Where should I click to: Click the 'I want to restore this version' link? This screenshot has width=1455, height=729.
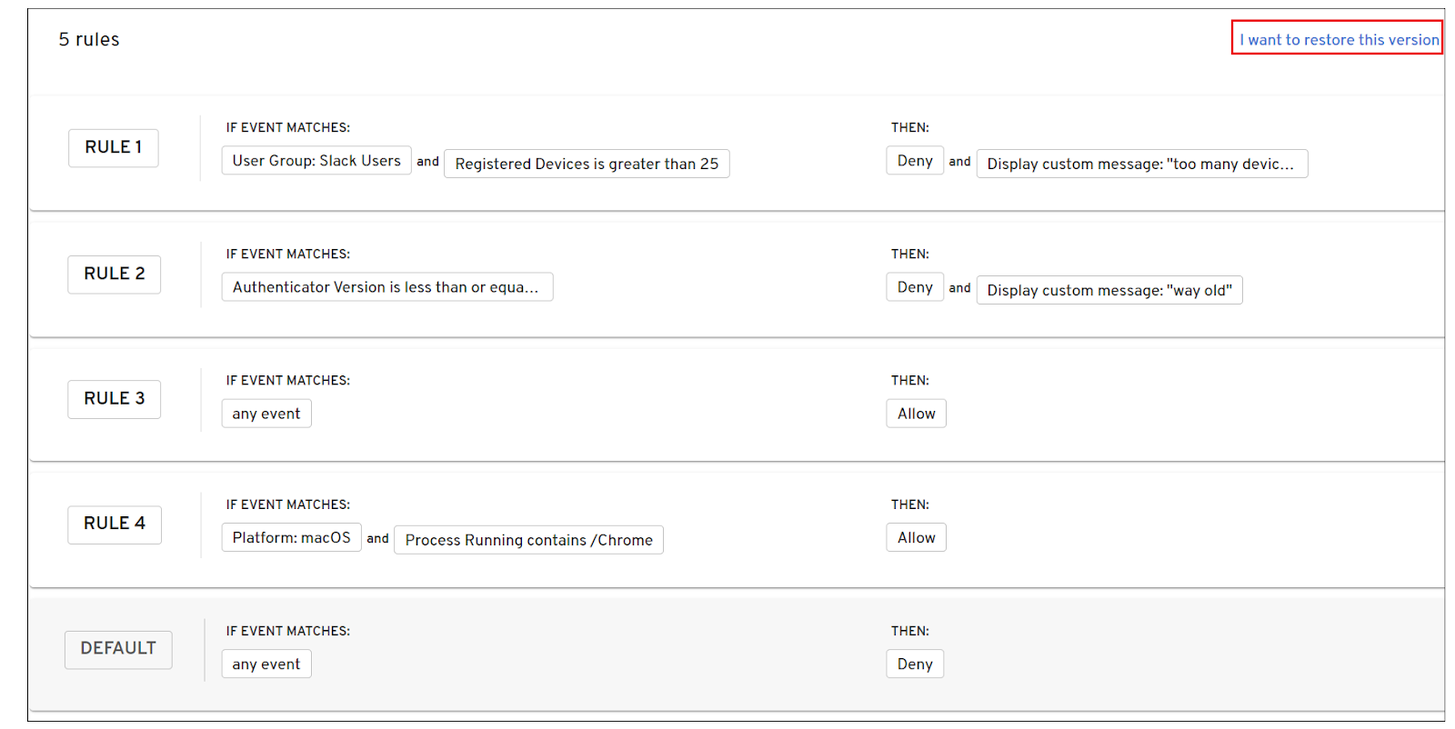1339,40
